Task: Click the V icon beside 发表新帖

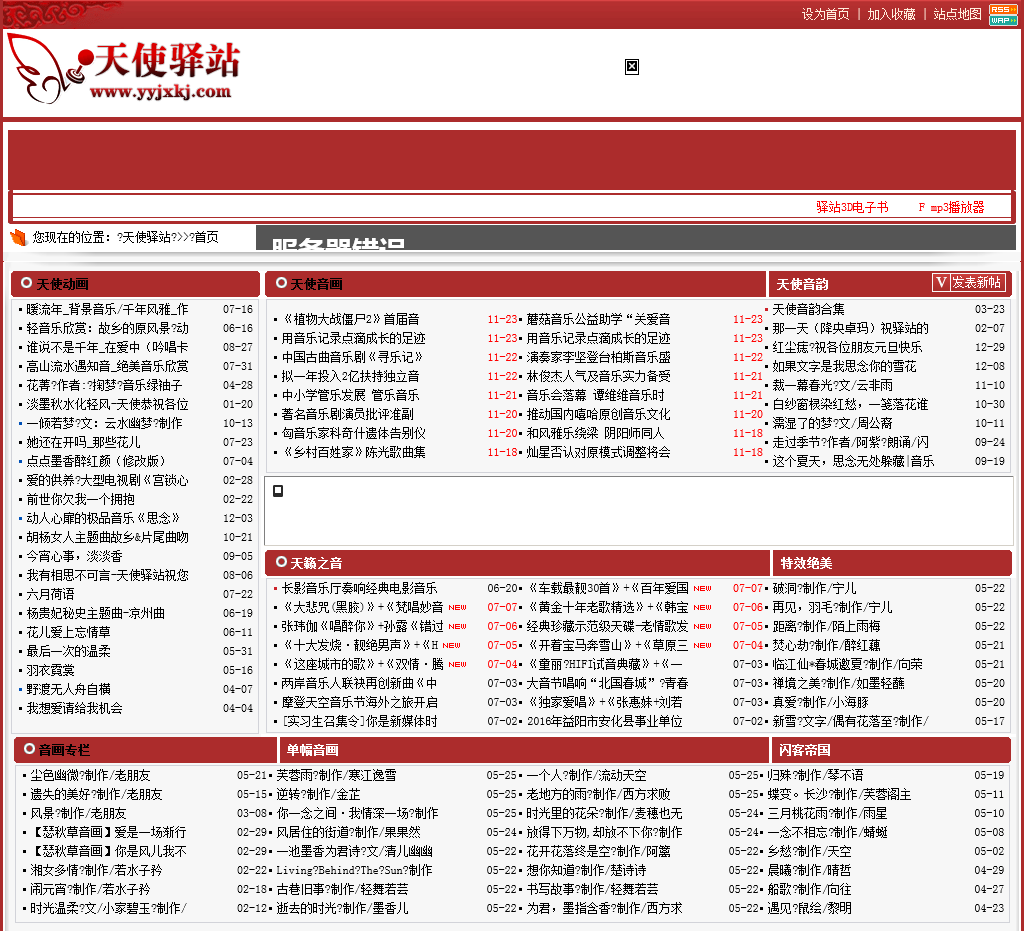Action: pyautogui.click(x=941, y=282)
